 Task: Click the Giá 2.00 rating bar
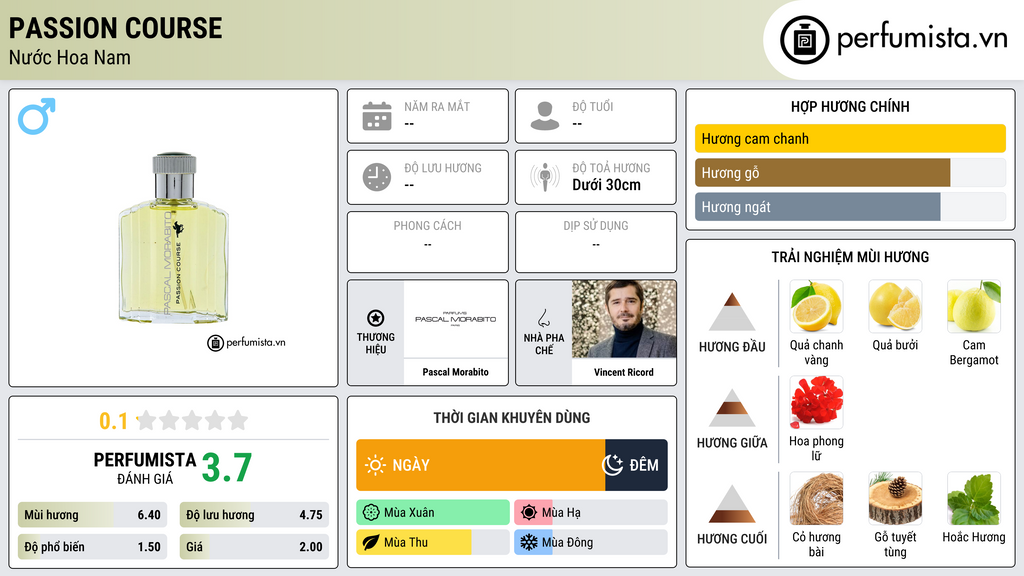click(254, 547)
